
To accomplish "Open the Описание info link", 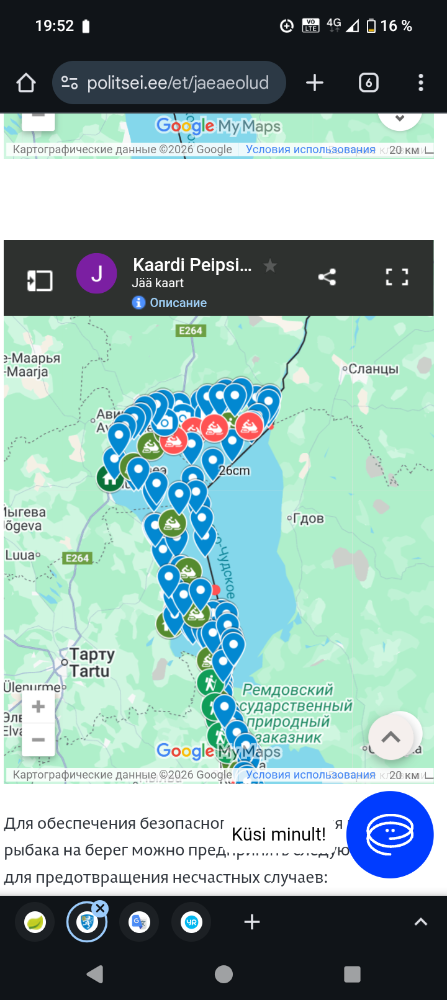I will click(170, 303).
